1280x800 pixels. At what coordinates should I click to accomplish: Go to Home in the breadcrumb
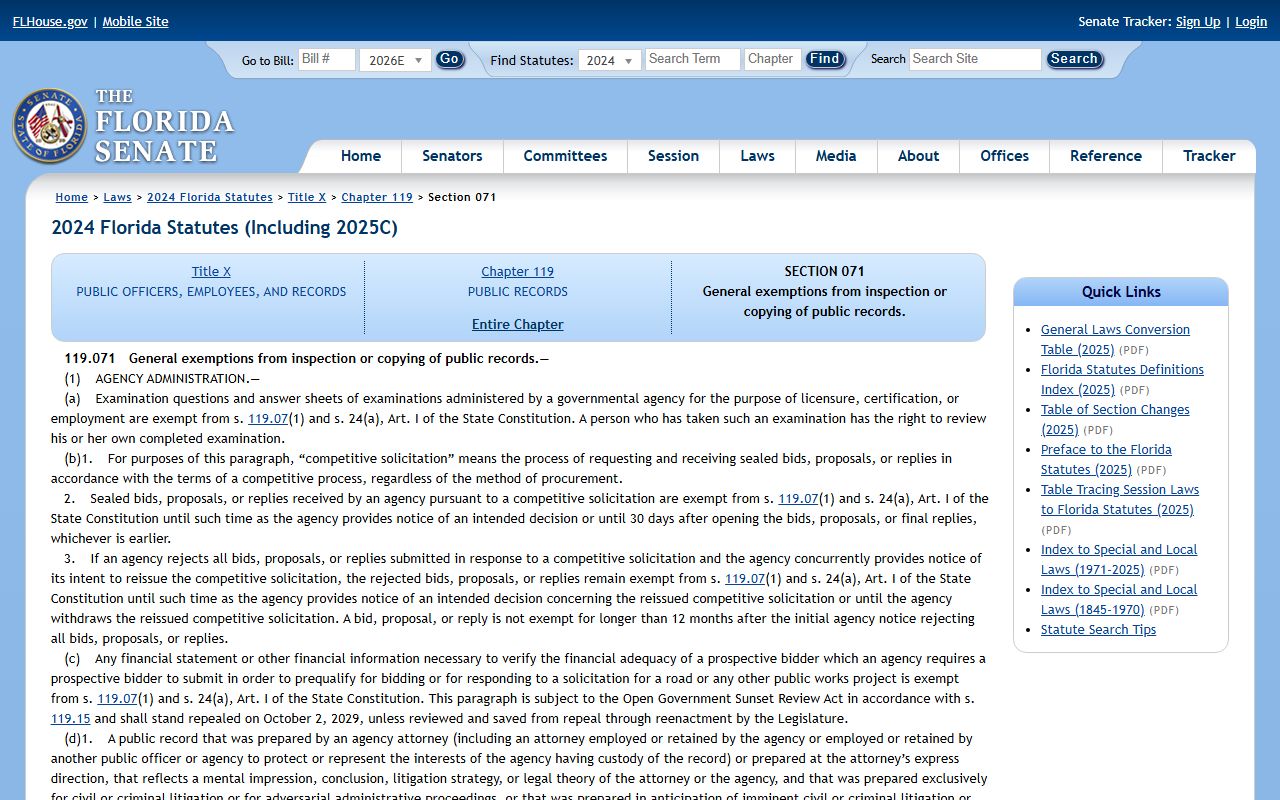71,197
